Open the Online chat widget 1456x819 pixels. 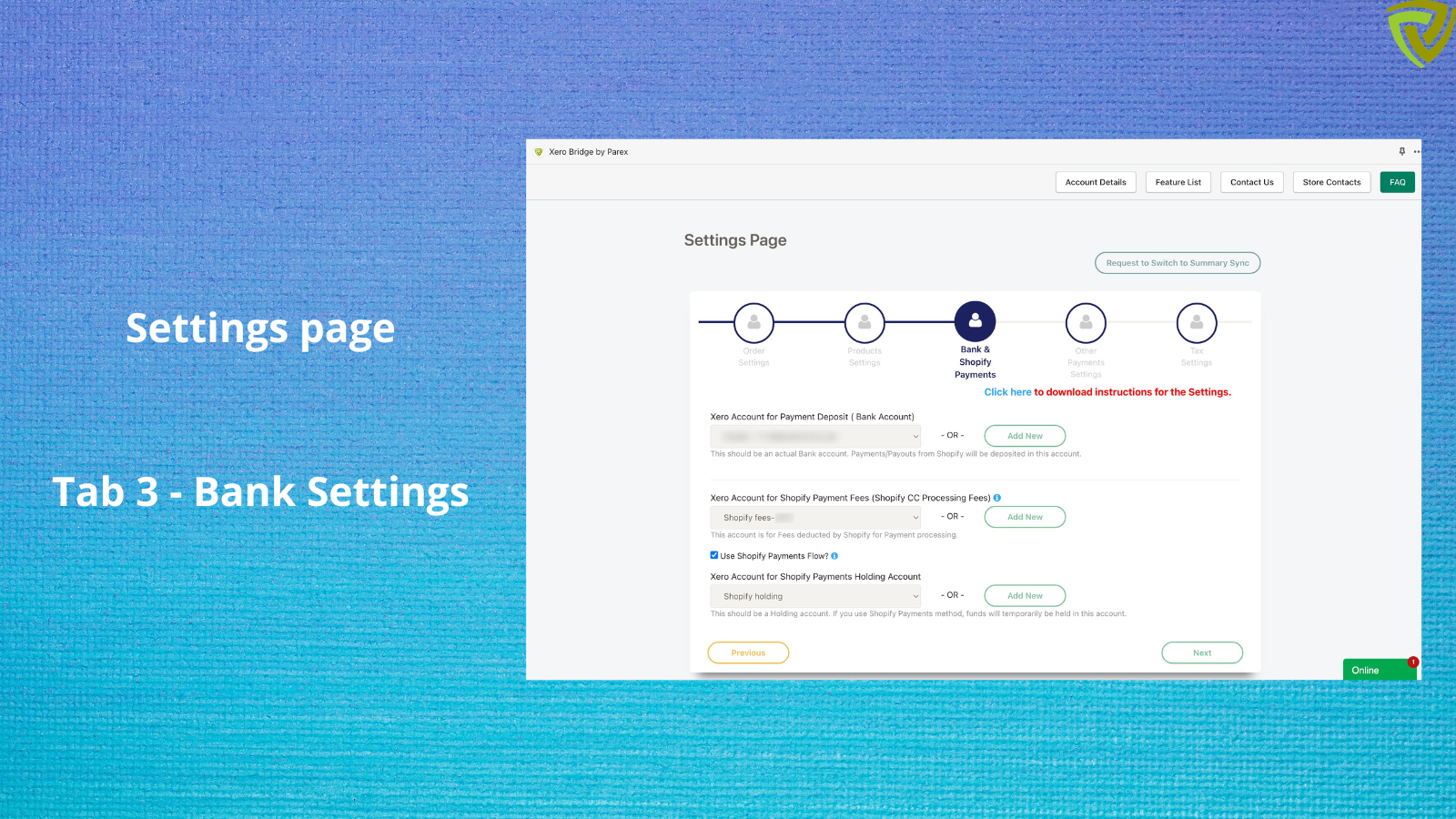click(1380, 670)
